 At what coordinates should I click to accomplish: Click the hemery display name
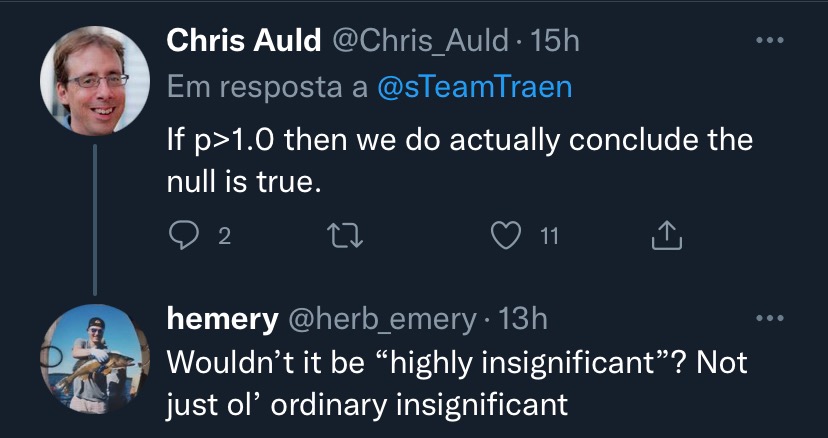tap(222, 319)
